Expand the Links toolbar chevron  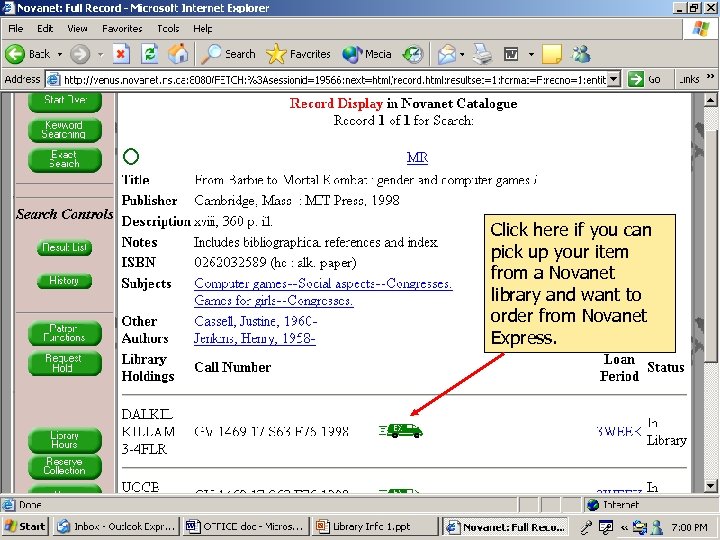[711, 77]
